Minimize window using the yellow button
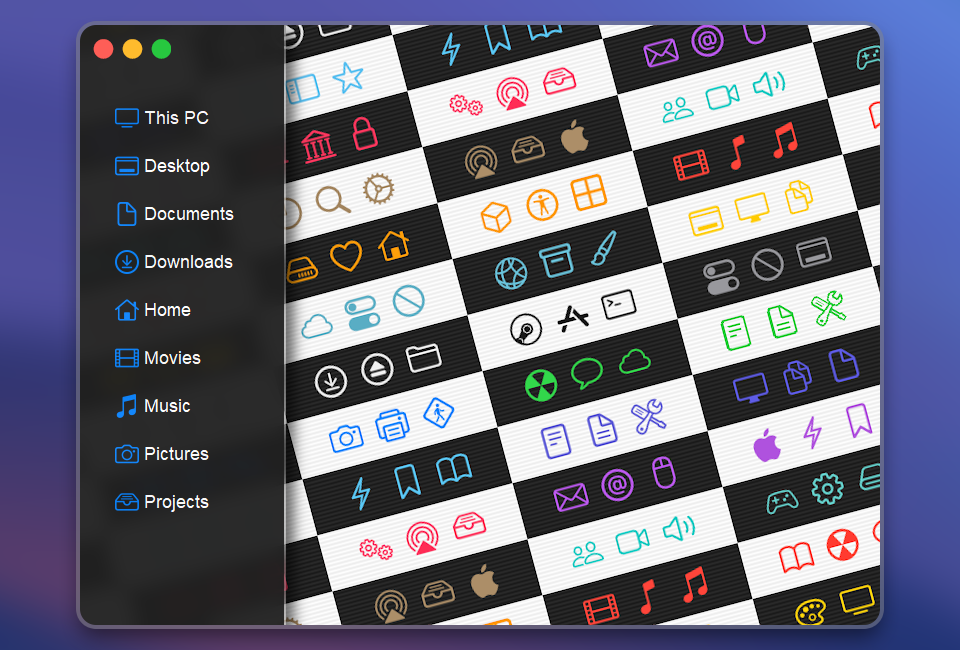Viewport: 960px width, 650px height. (132, 49)
